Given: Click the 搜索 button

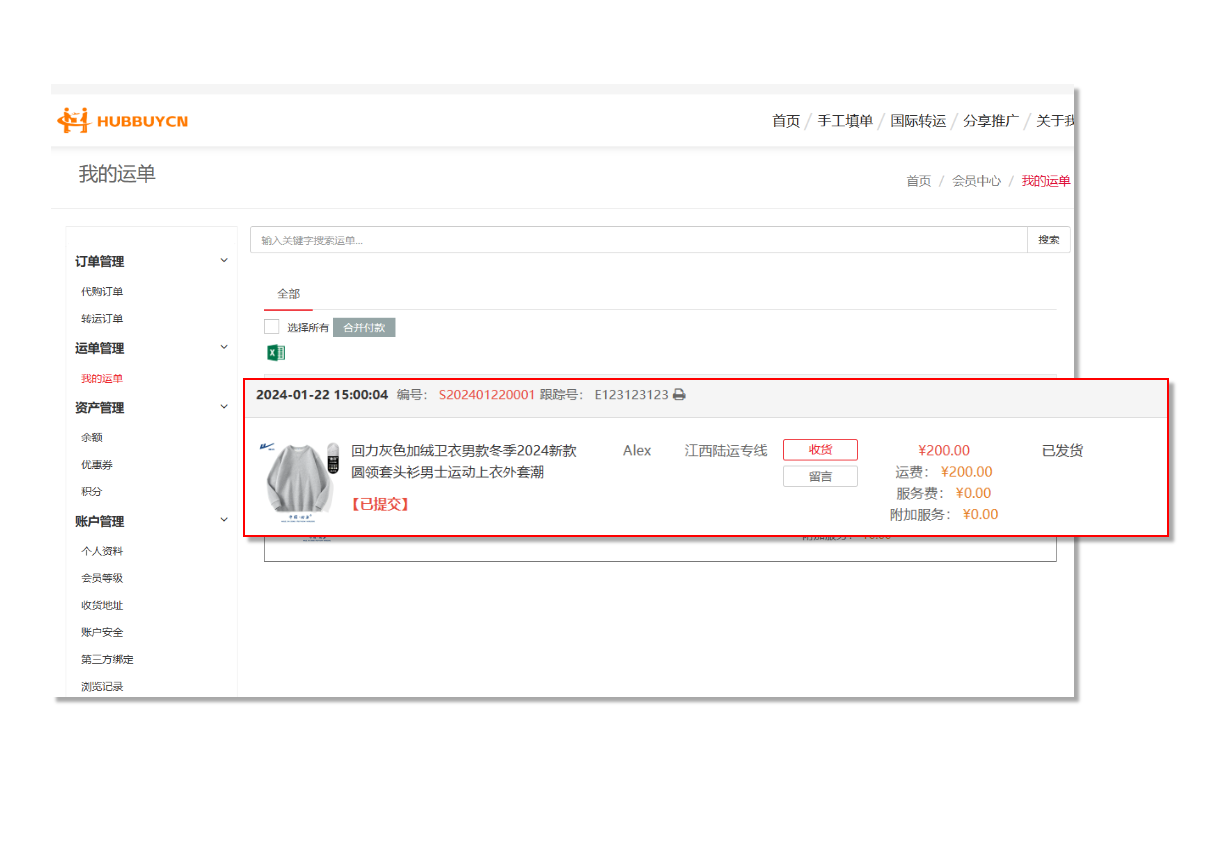Looking at the screenshot, I should point(1048,240).
